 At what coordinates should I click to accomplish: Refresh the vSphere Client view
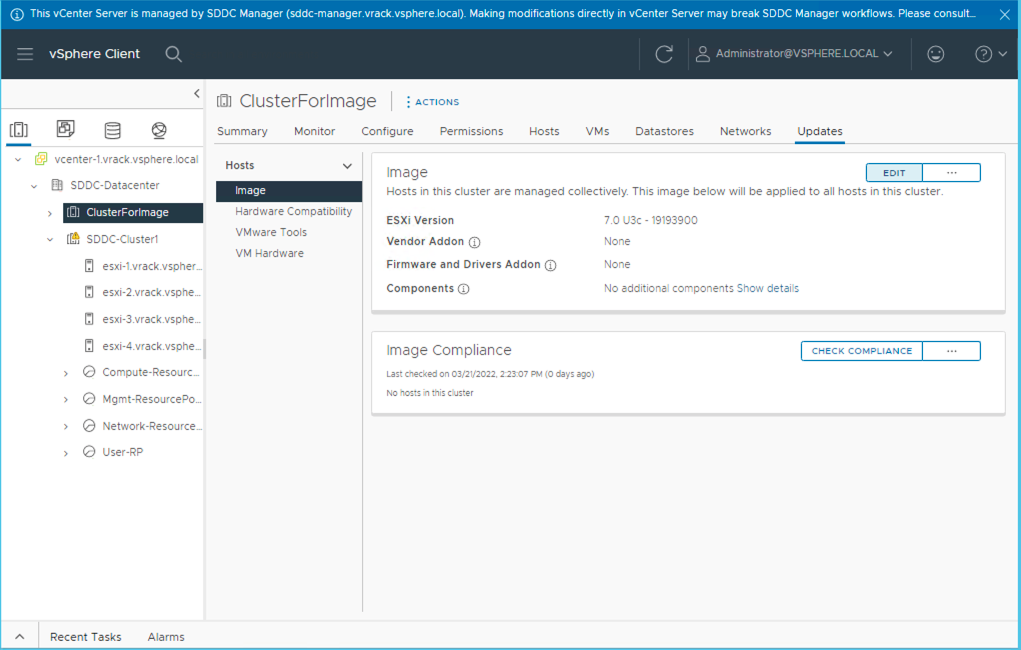664,54
